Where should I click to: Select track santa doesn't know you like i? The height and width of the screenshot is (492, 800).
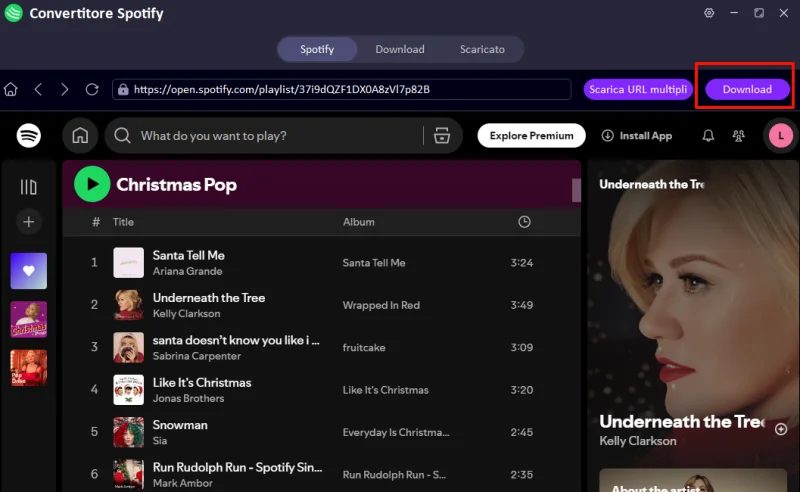click(x=236, y=340)
